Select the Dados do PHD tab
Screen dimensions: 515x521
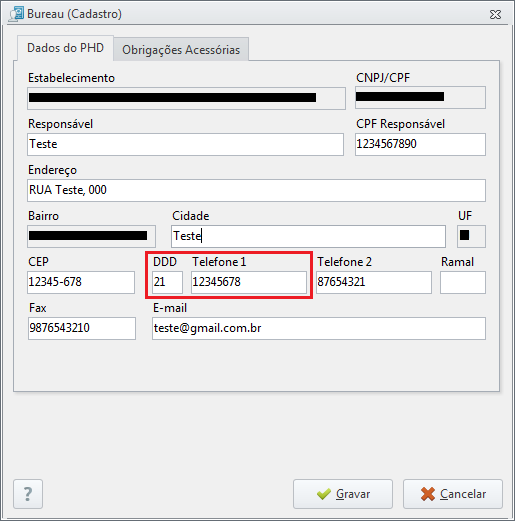click(x=65, y=48)
